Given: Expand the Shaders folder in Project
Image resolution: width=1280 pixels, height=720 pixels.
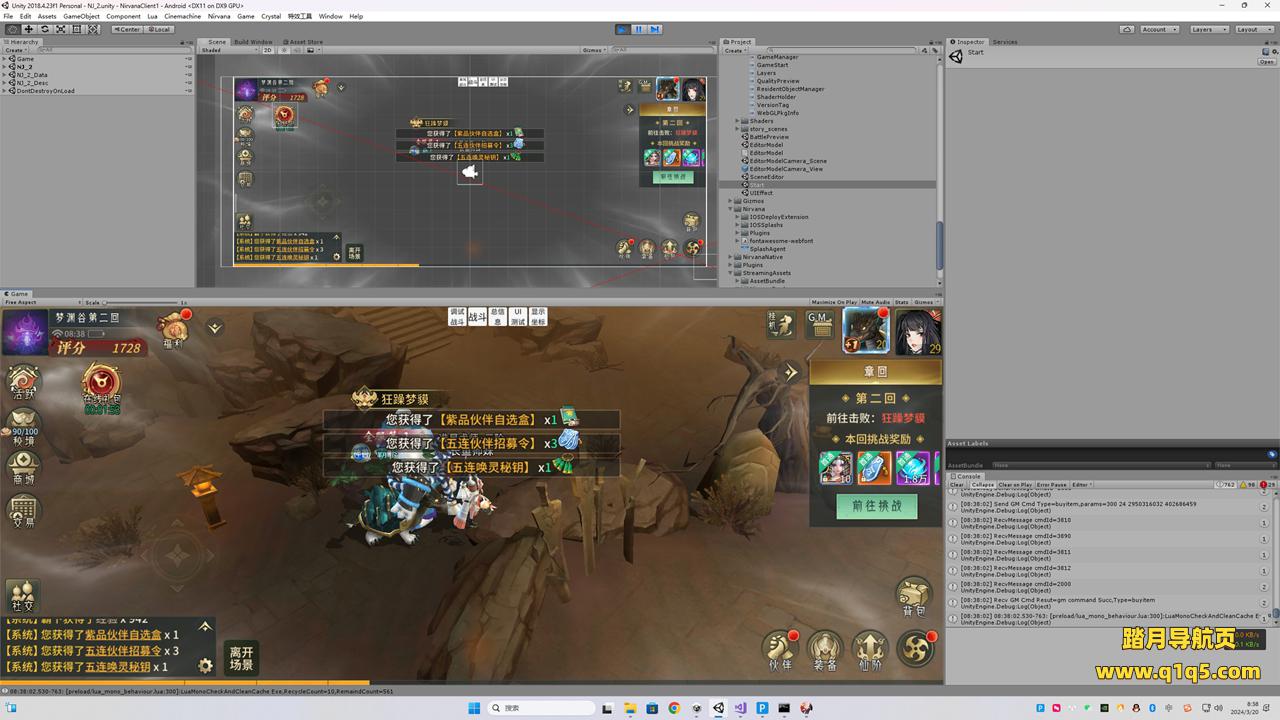Looking at the screenshot, I should [x=738, y=121].
